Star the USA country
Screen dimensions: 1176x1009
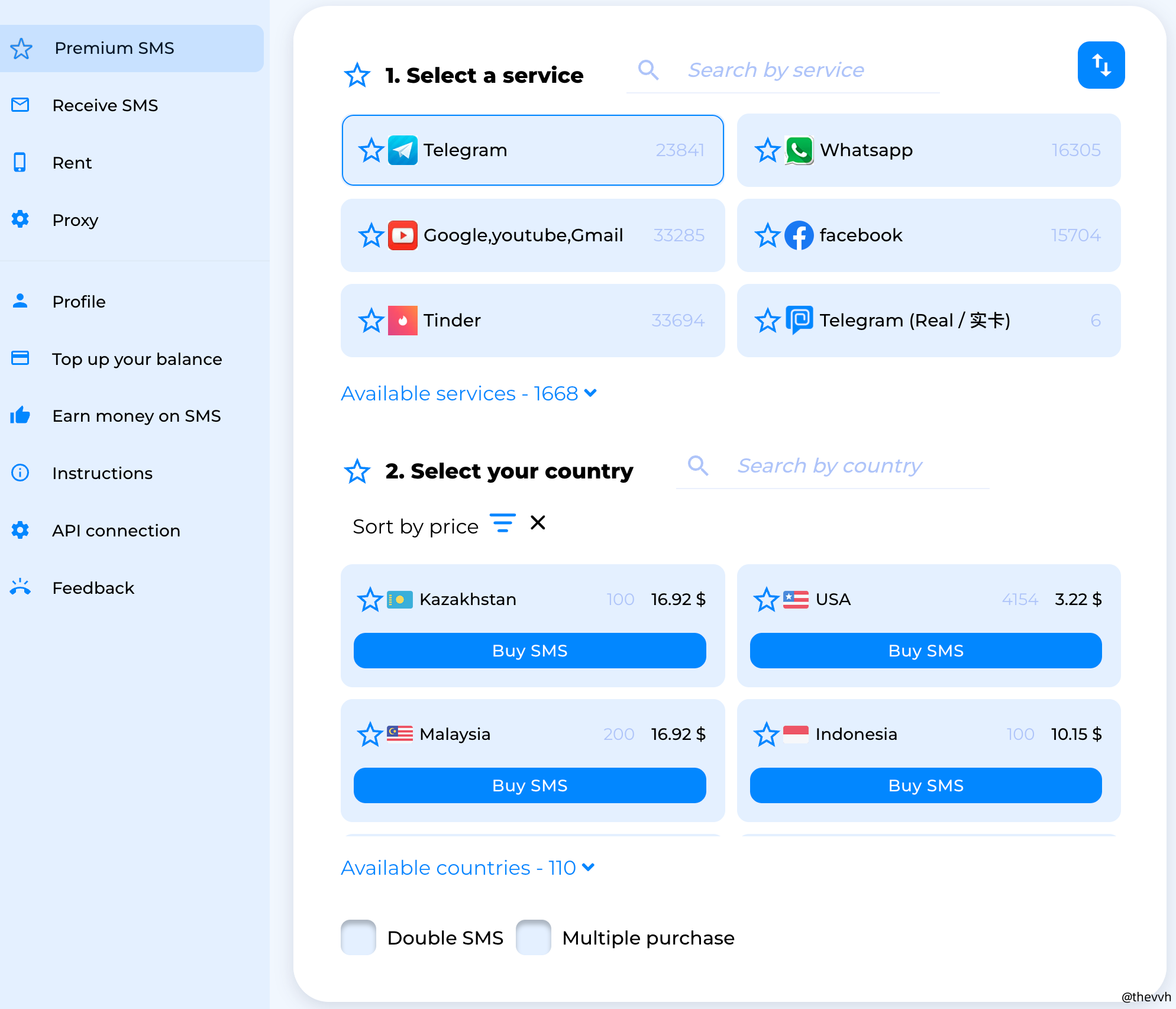pyautogui.click(x=767, y=600)
